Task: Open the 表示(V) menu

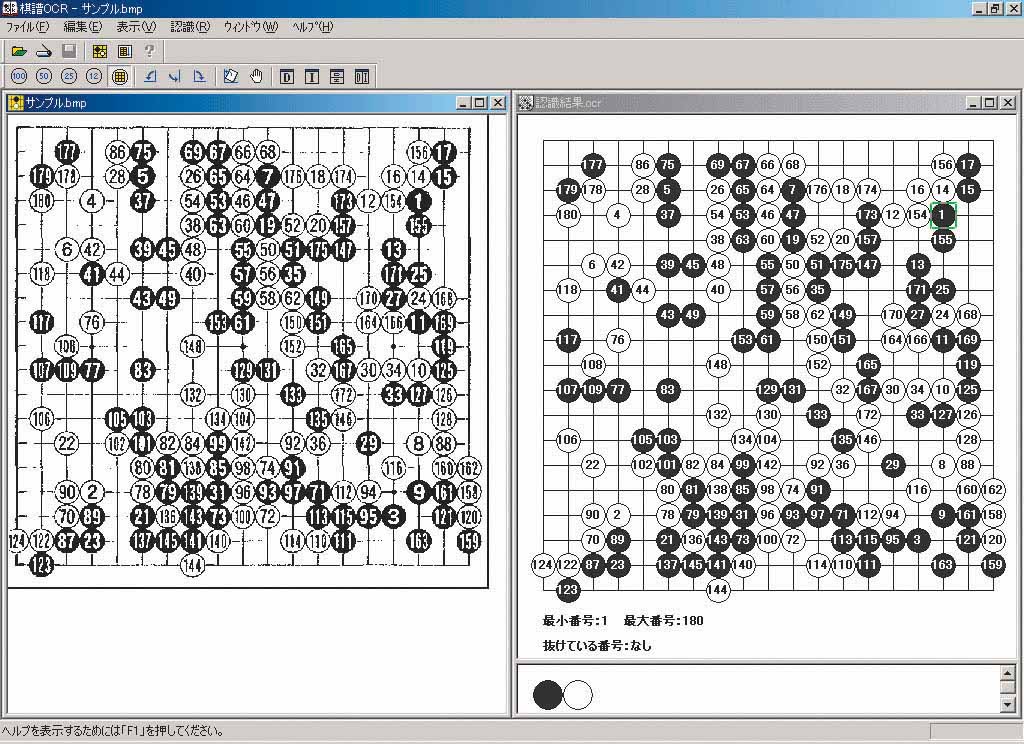Action: pyautogui.click(x=136, y=27)
